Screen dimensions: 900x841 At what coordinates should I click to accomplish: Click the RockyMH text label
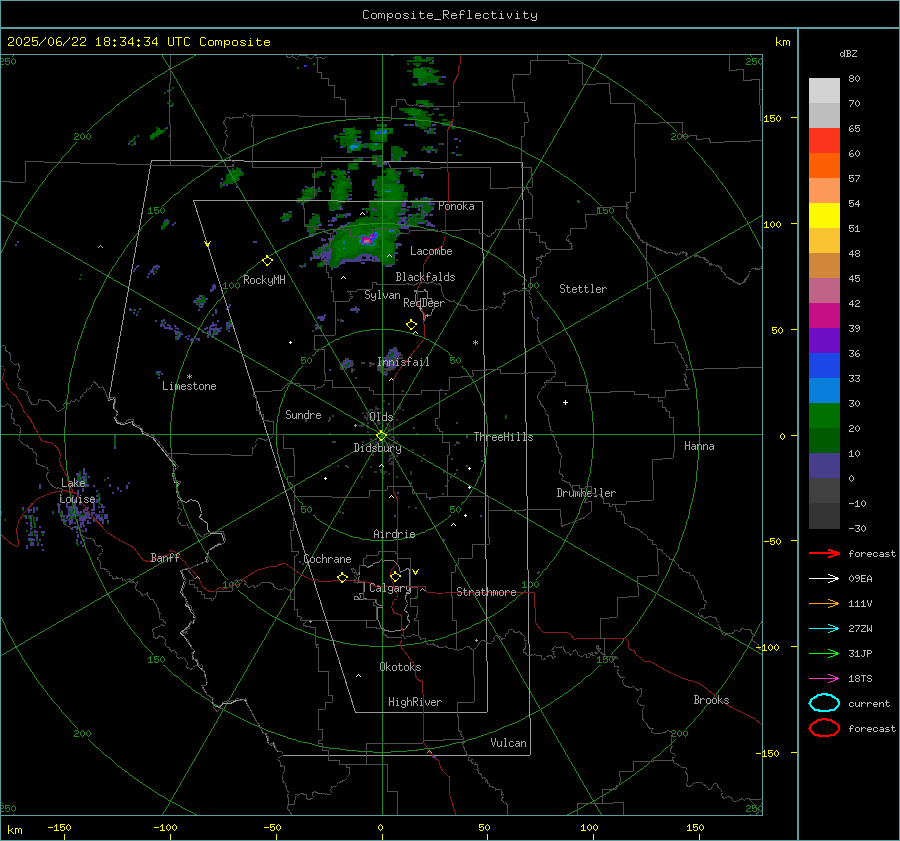pyautogui.click(x=264, y=280)
